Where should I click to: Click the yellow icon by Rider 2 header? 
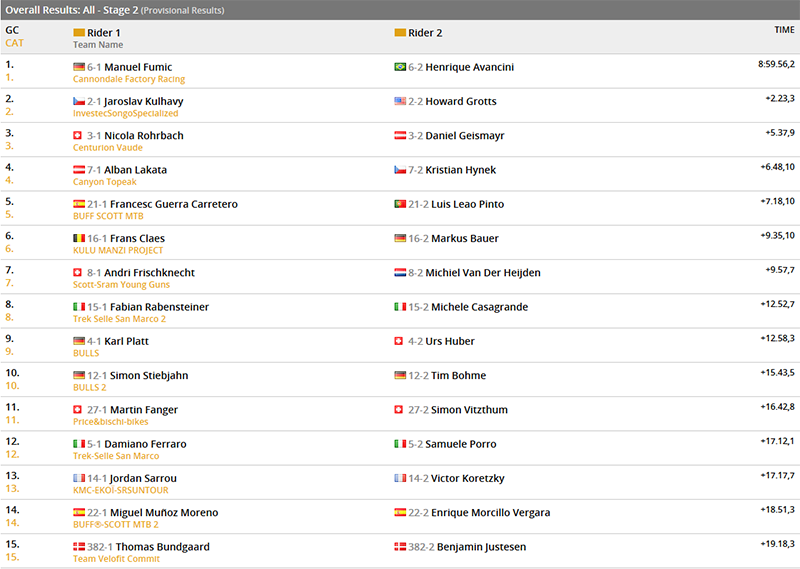point(400,33)
